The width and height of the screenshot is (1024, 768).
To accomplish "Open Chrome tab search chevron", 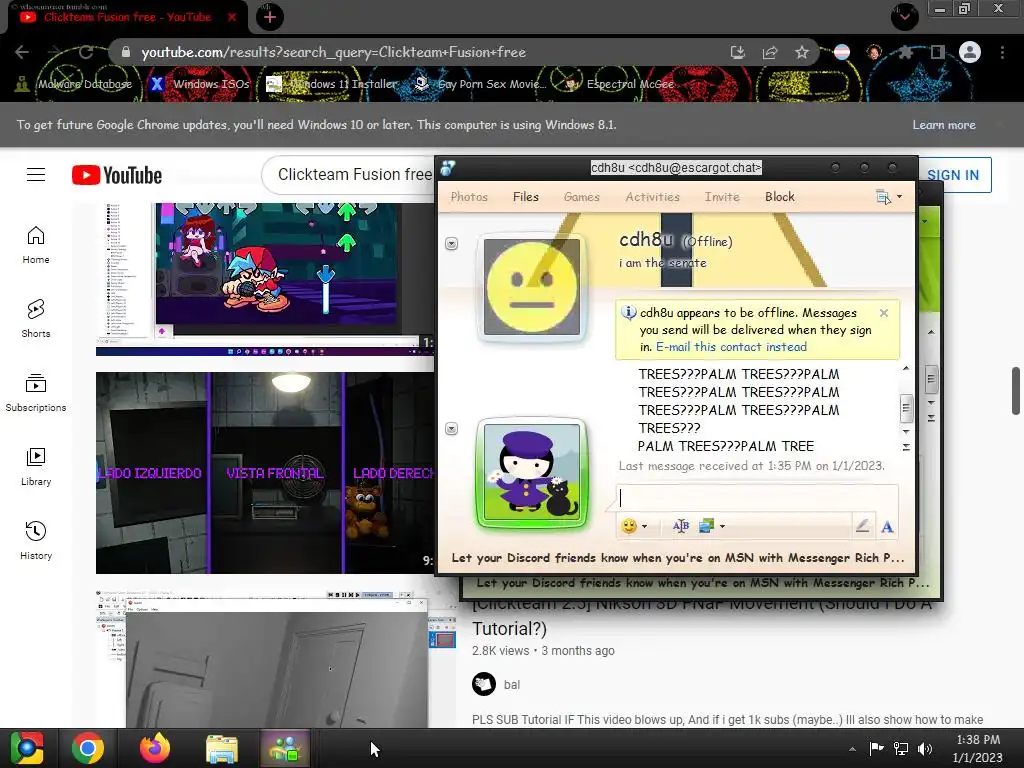I will 904,17.
